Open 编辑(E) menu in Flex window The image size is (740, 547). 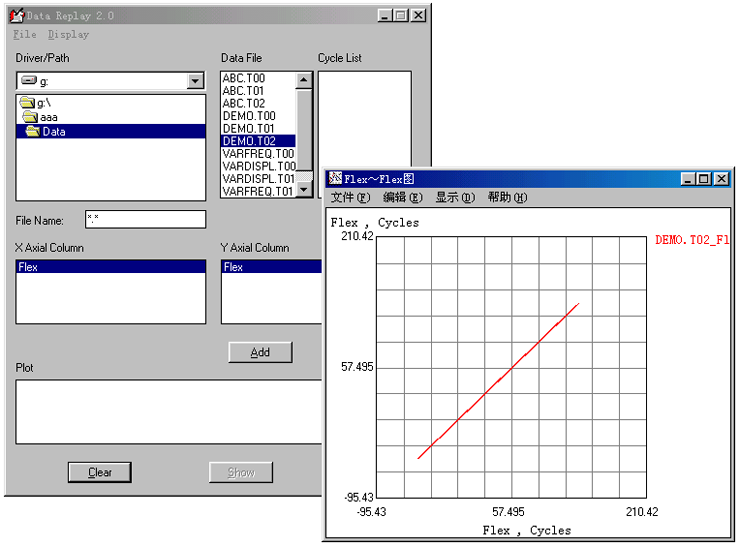tap(403, 197)
